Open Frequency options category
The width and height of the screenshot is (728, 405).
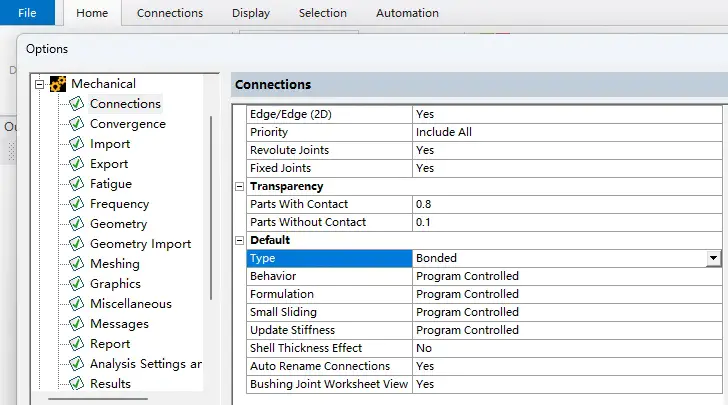(x=119, y=204)
